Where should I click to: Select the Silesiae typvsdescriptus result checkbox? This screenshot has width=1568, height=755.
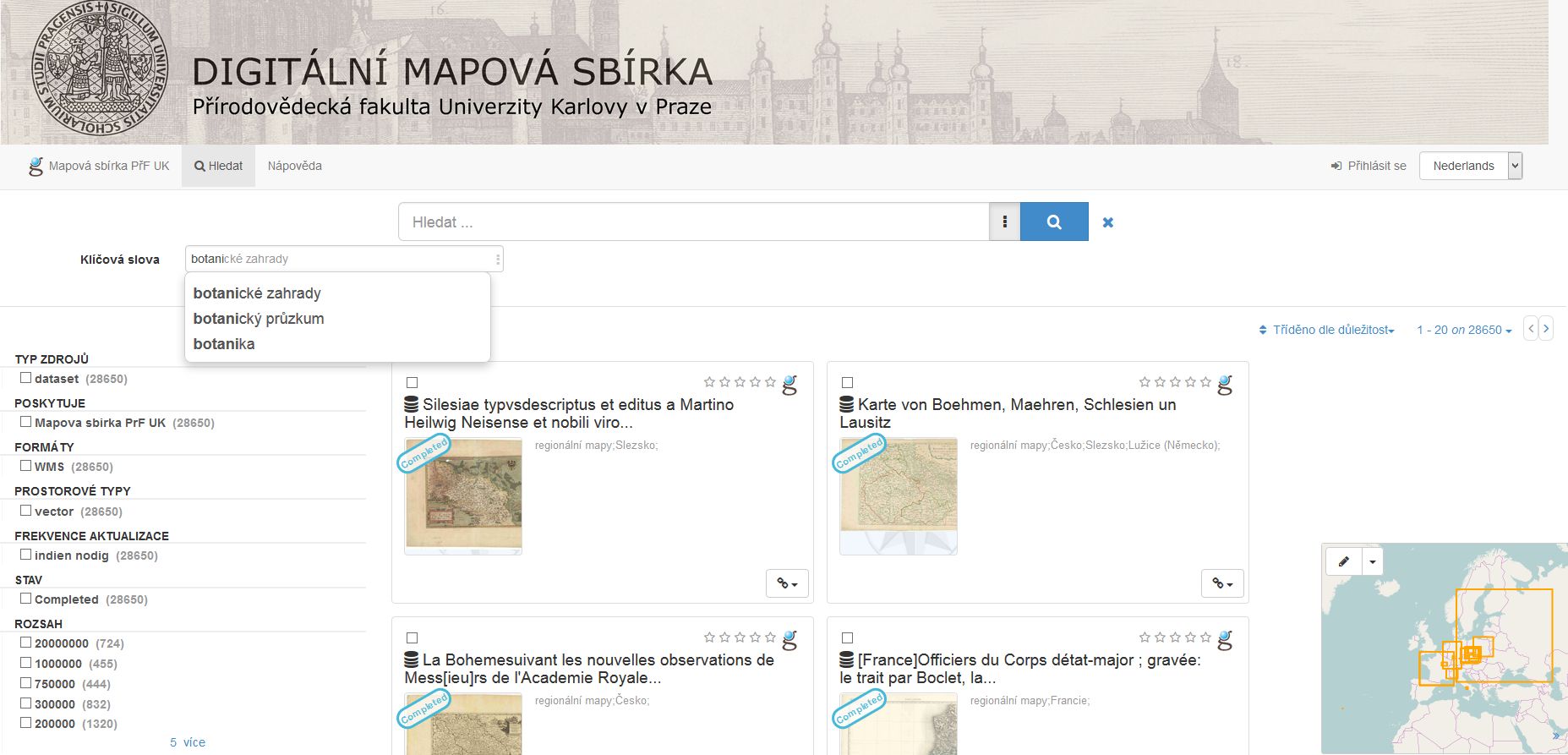[412, 383]
